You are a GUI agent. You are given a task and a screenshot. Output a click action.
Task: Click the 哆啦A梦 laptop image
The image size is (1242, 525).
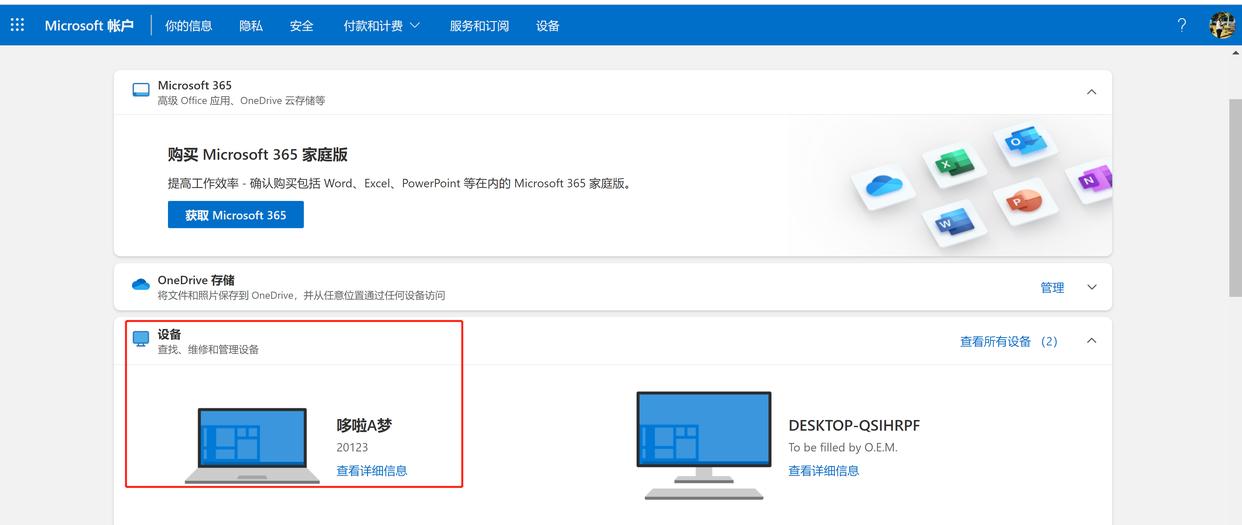252,445
